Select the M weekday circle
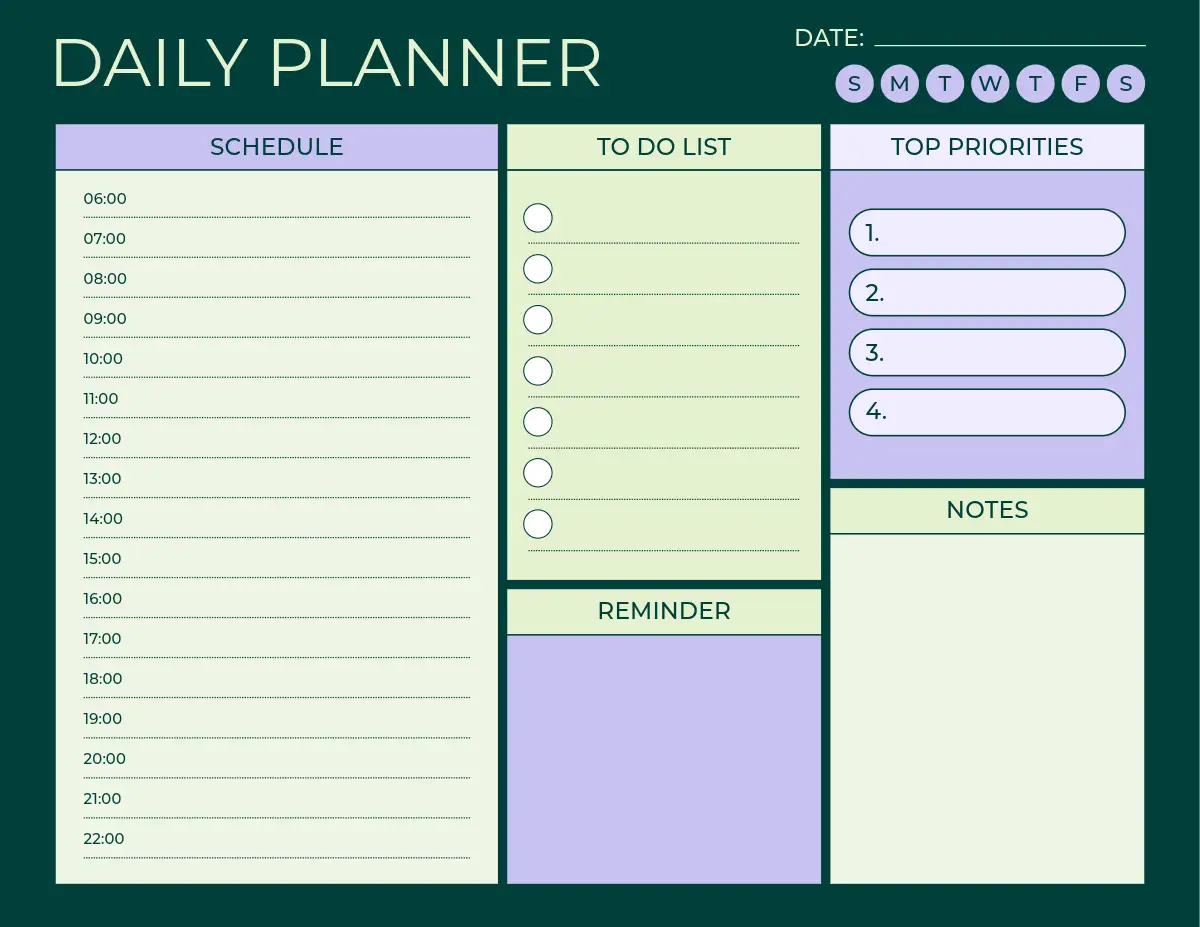Viewport: 1200px width, 927px height. point(899,84)
